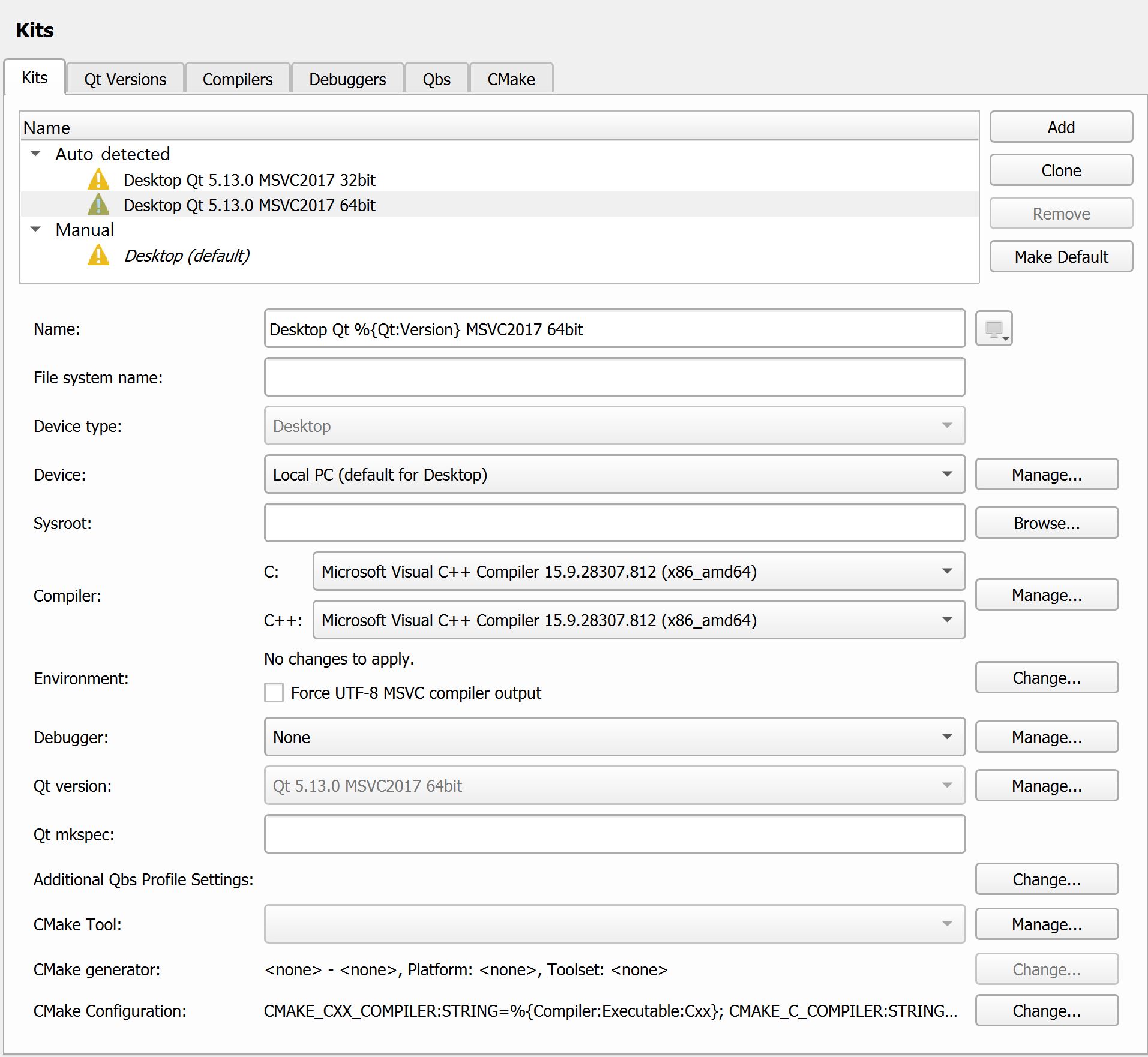Switch to the Compilers tab
The height and width of the screenshot is (1057, 1148).
click(x=238, y=79)
